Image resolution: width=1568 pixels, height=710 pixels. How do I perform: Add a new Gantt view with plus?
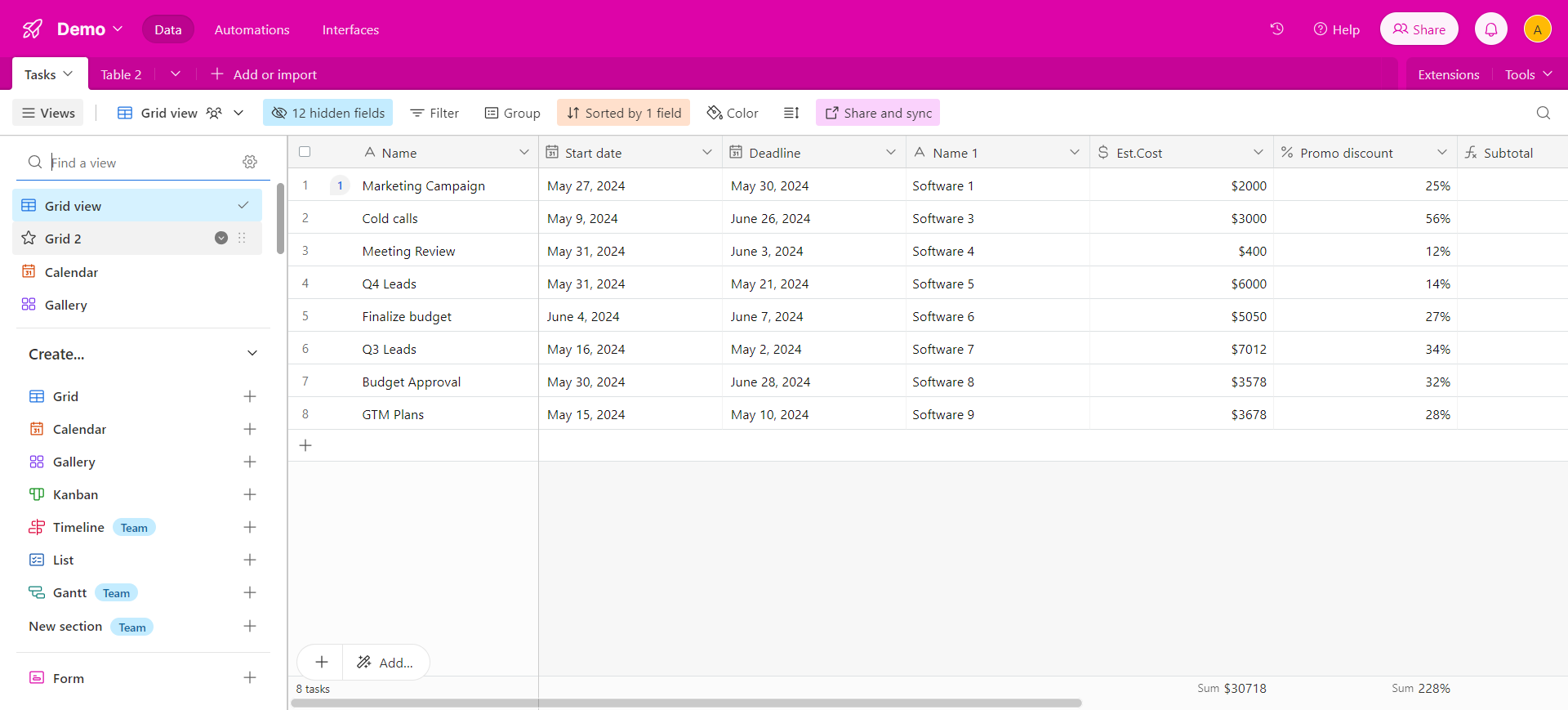point(250,592)
